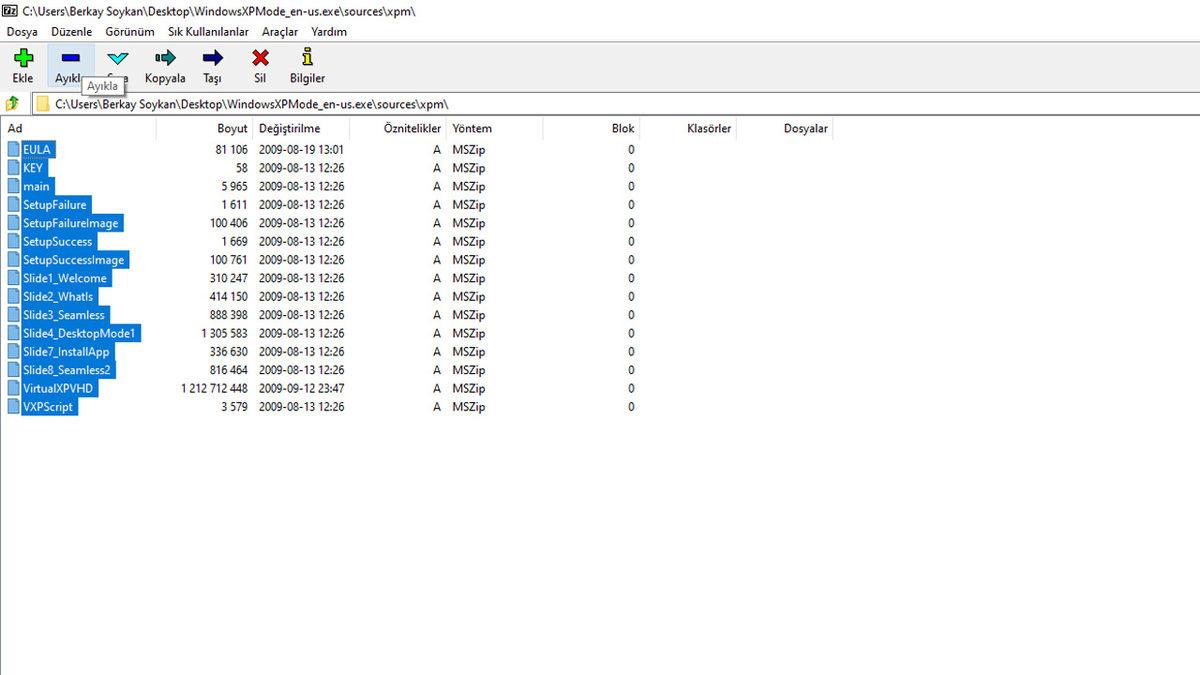Click the VirtualXPVHD file icon
The image size is (1200, 675).
click(x=14, y=388)
